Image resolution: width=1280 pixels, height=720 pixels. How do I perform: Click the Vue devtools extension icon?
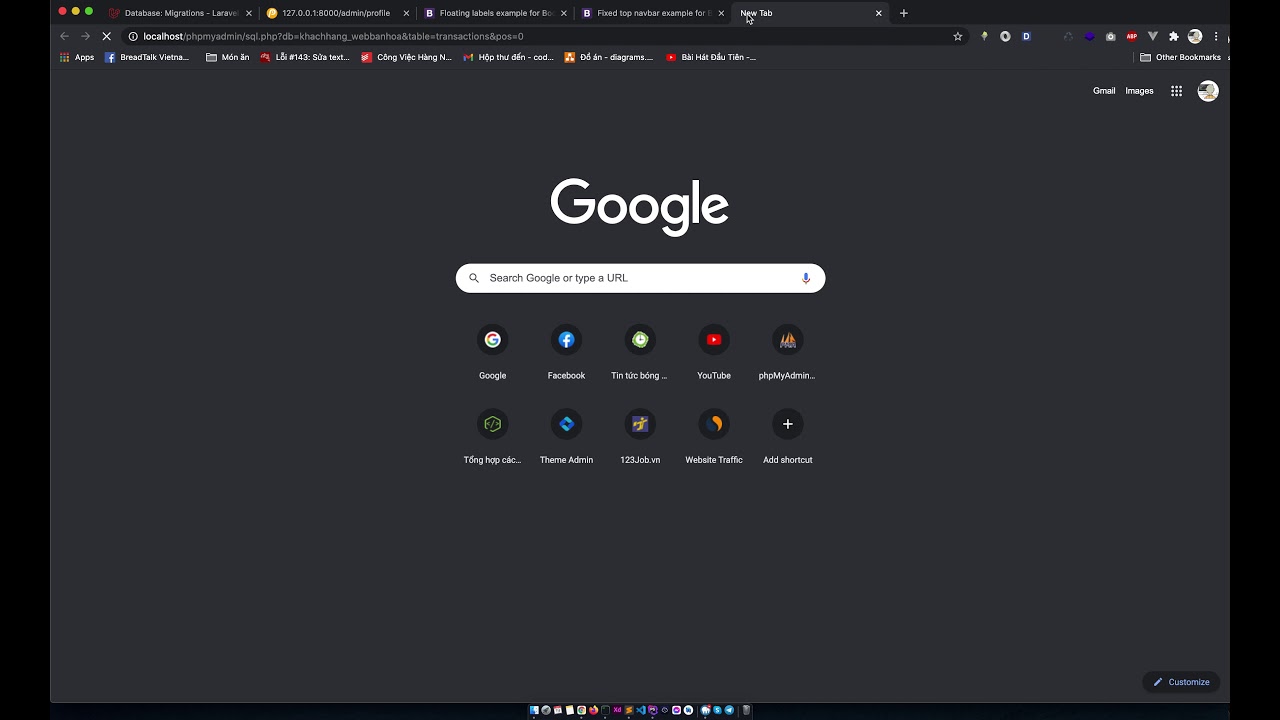(1153, 36)
